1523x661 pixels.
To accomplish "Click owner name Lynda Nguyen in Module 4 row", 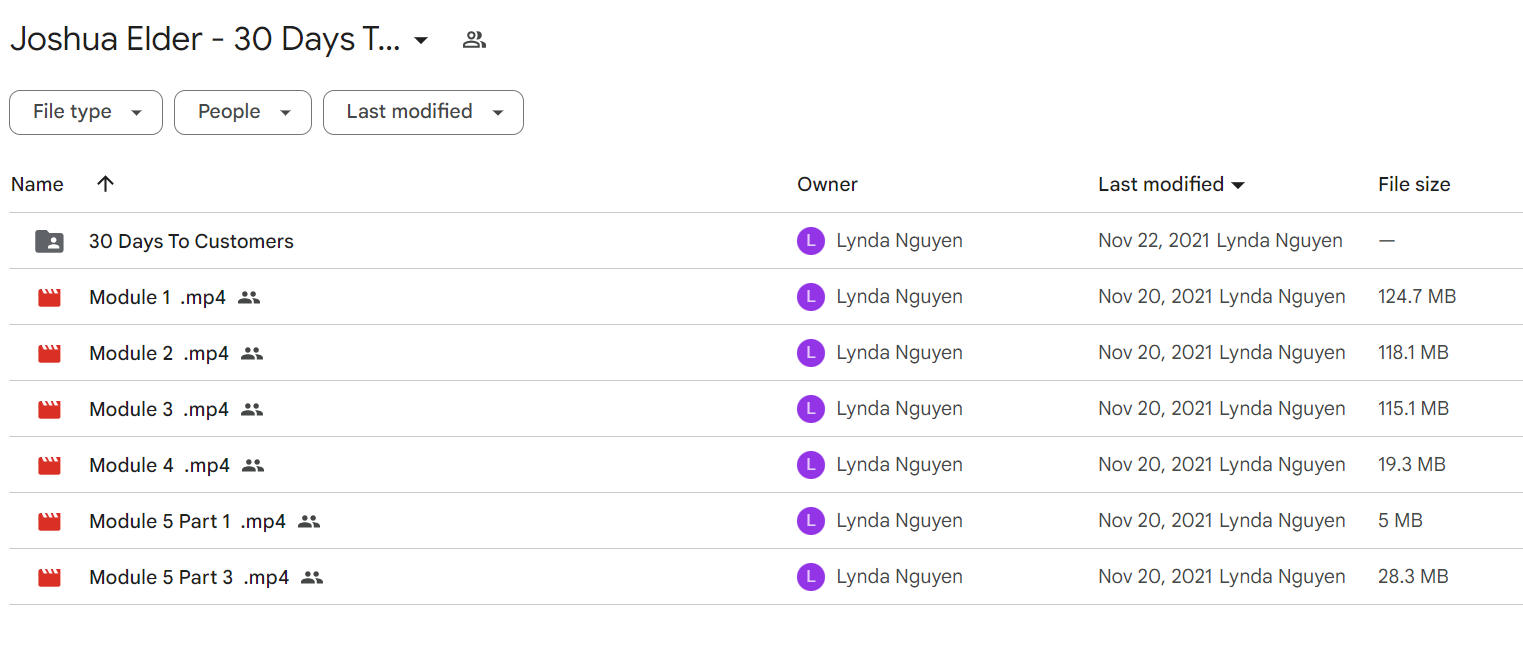I will click(x=899, y=465).
